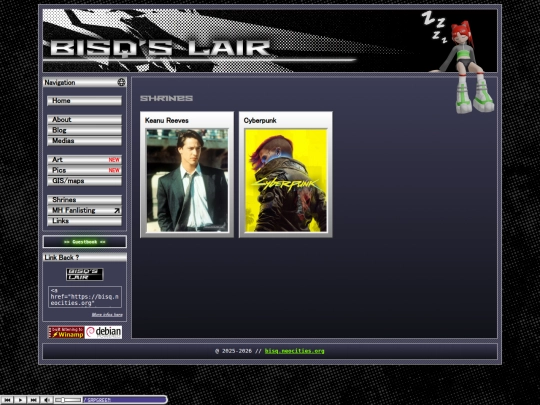Click the Bisq's Lair header banner title
This screenshot has width=540, height=405.
[160, 48]
